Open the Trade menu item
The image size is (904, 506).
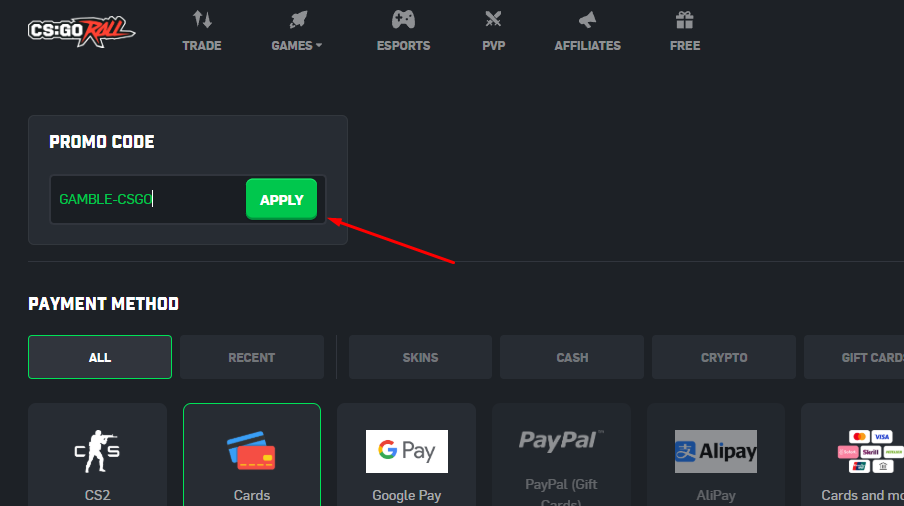point(202,46)
